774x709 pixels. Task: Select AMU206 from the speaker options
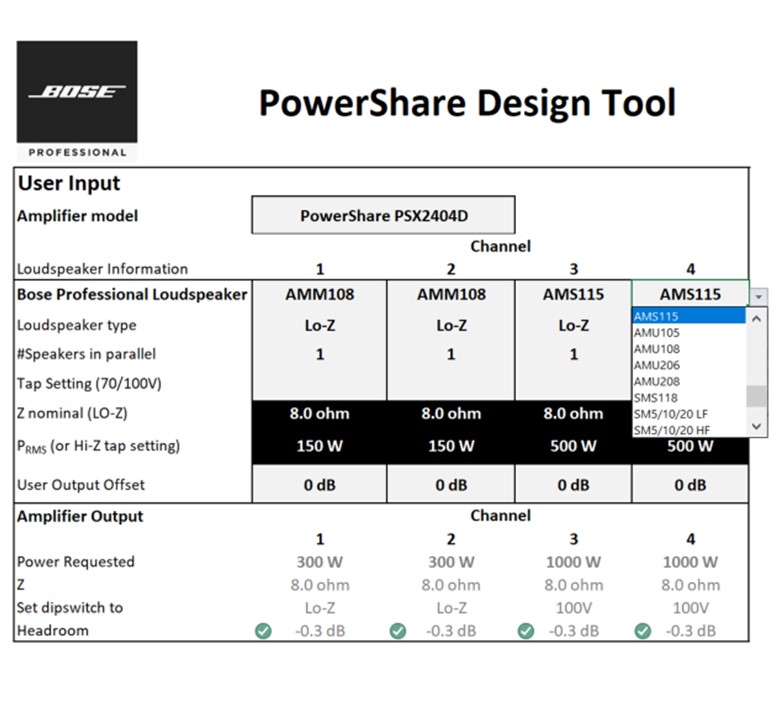coord(688,365)
